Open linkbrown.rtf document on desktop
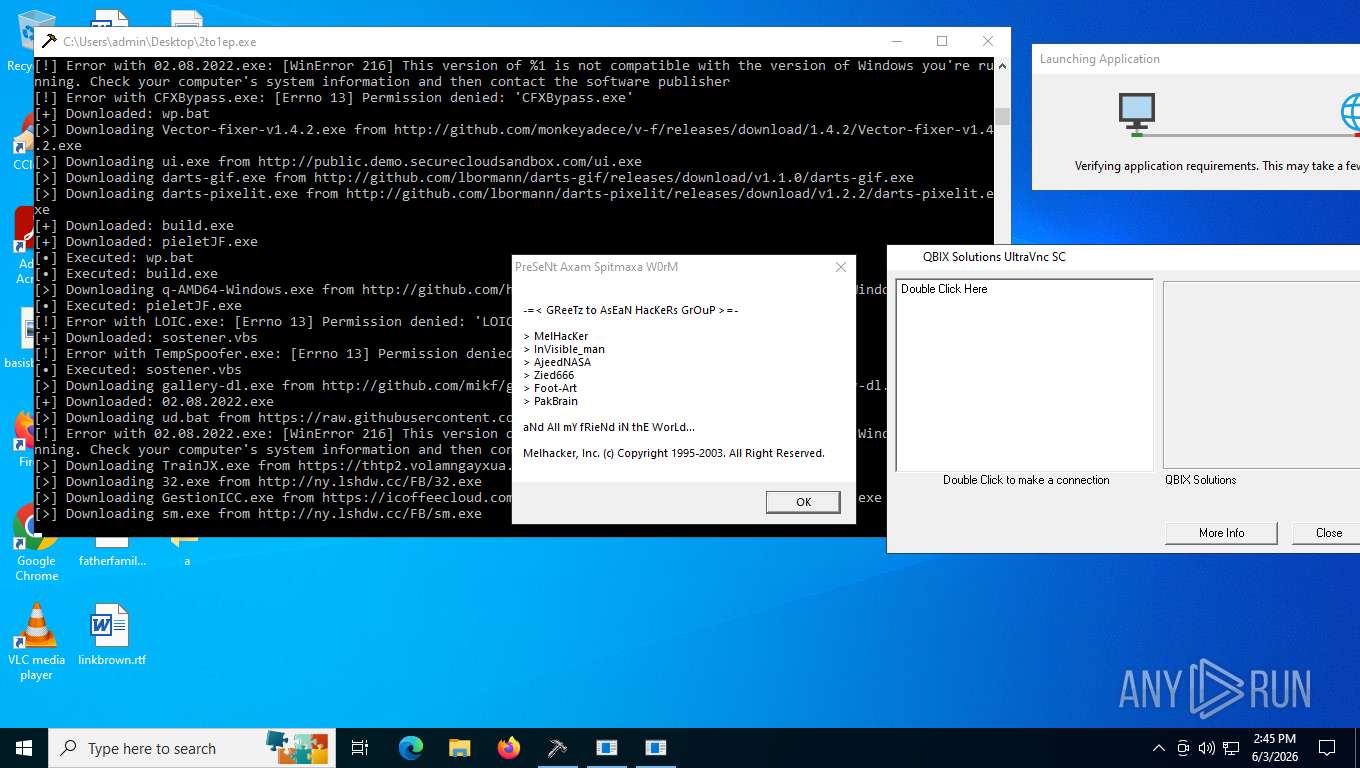The height and width of the screenshot is (768, 1360). [x=111, y=634]
